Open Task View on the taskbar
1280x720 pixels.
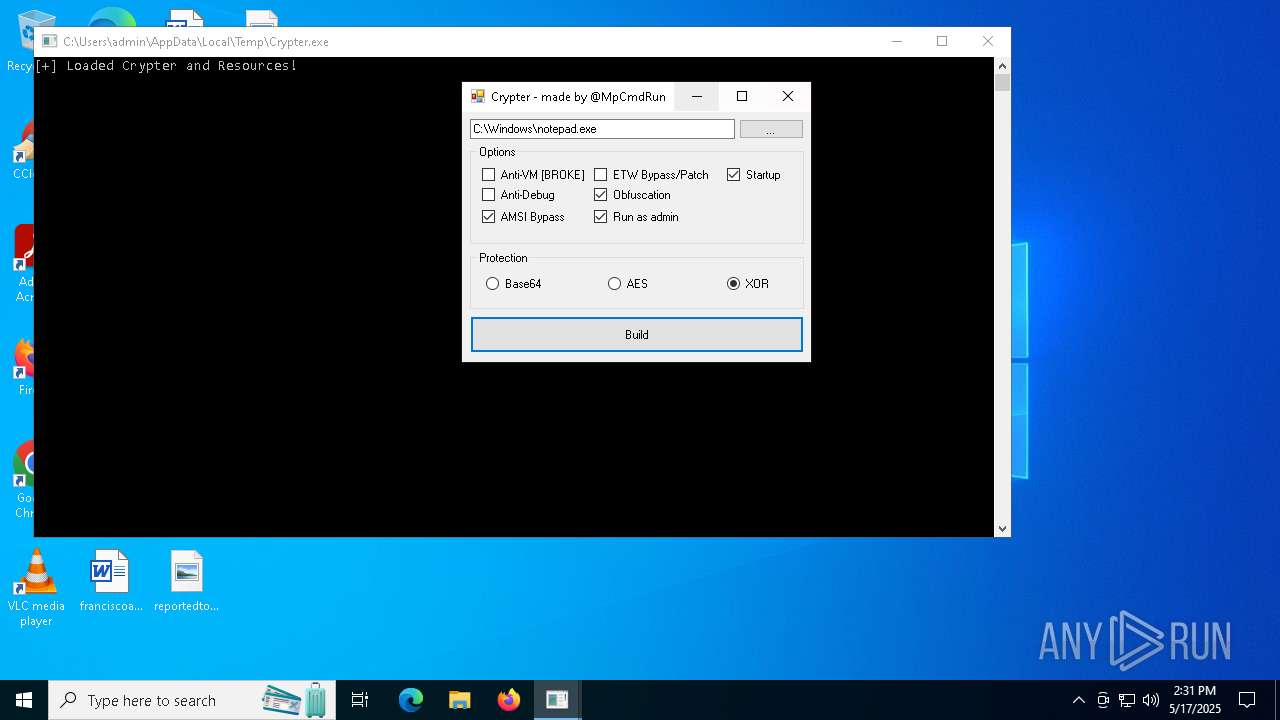(360, 700)
